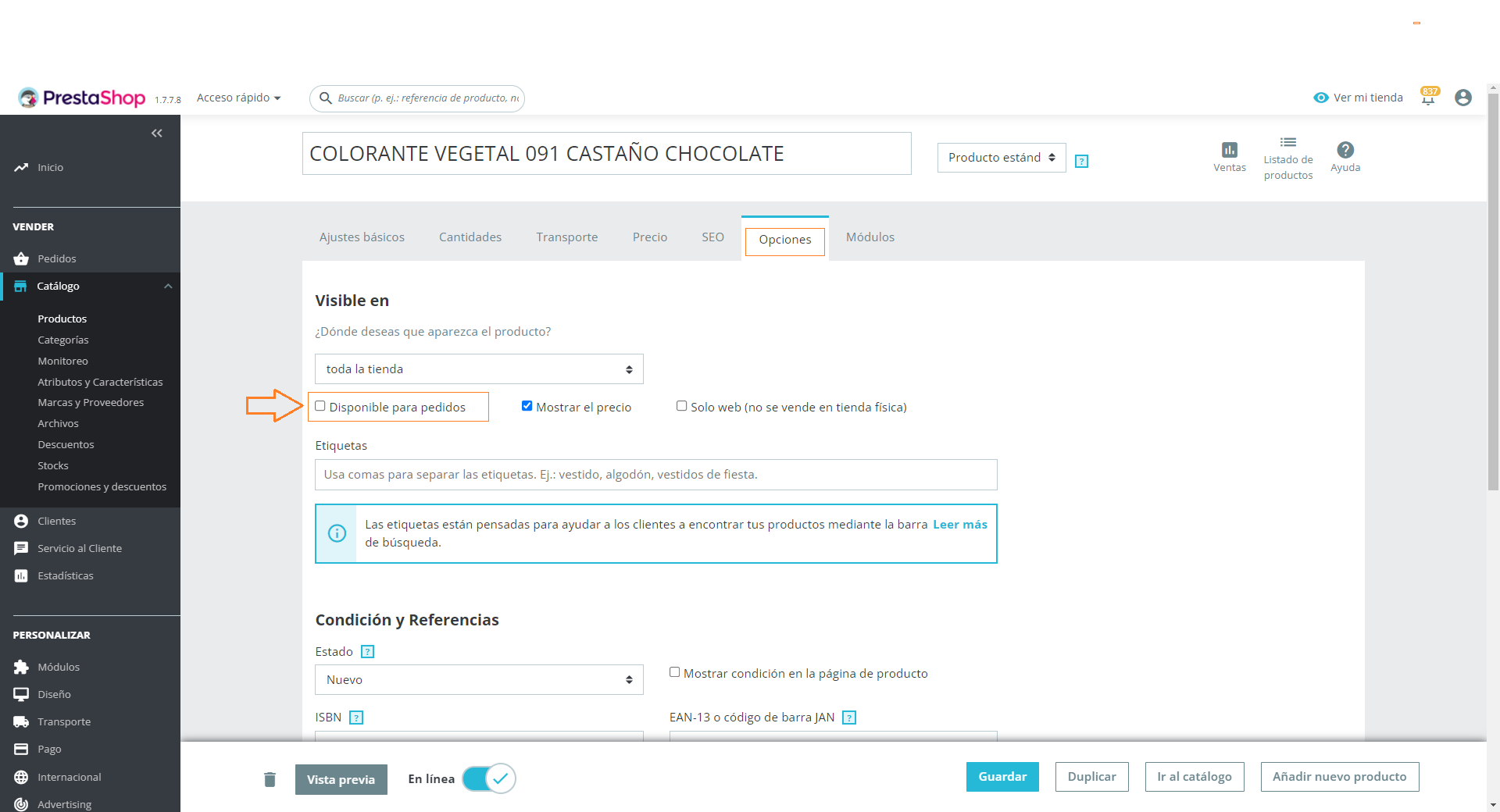Image resolution: width=1500 pixels, height=812 pixels.
Task: Open the toda la tienda visibility dropdown
Action: tap(479, 369)
